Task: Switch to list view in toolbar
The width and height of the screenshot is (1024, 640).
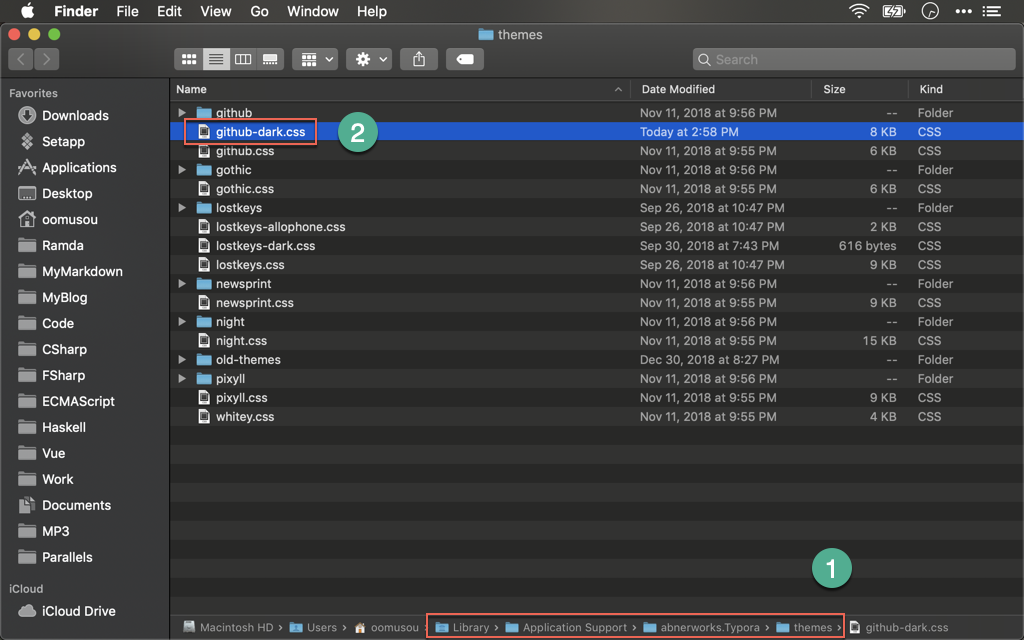Action: 216,59
